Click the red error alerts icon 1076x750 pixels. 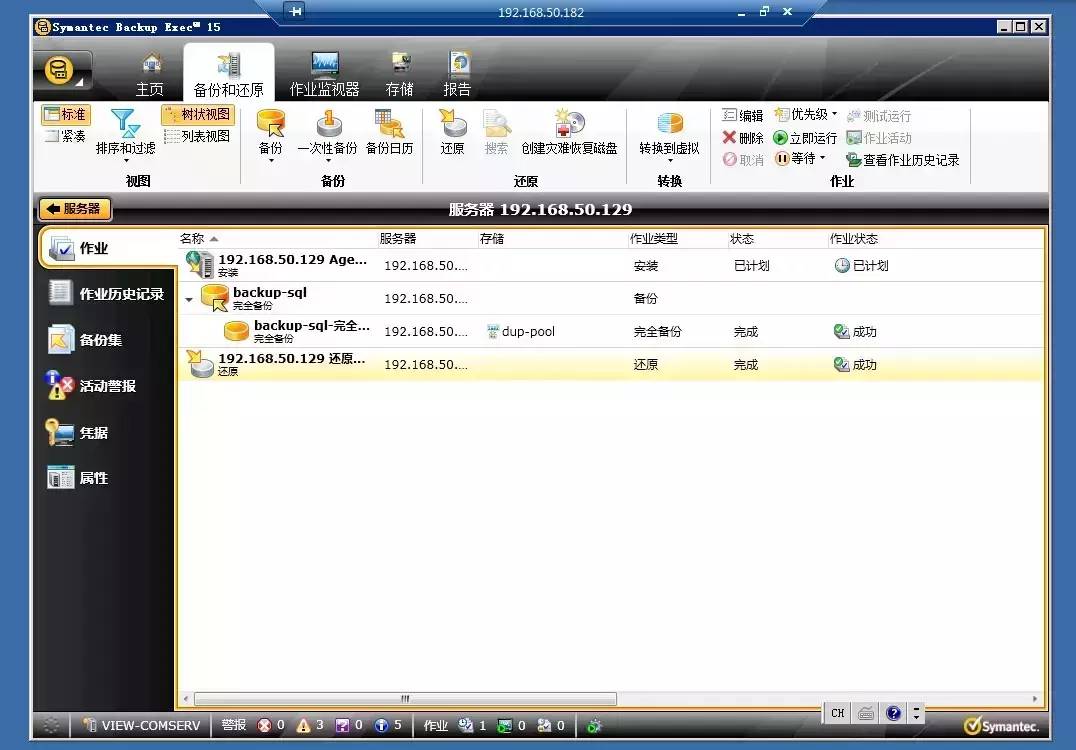point(264,725)
